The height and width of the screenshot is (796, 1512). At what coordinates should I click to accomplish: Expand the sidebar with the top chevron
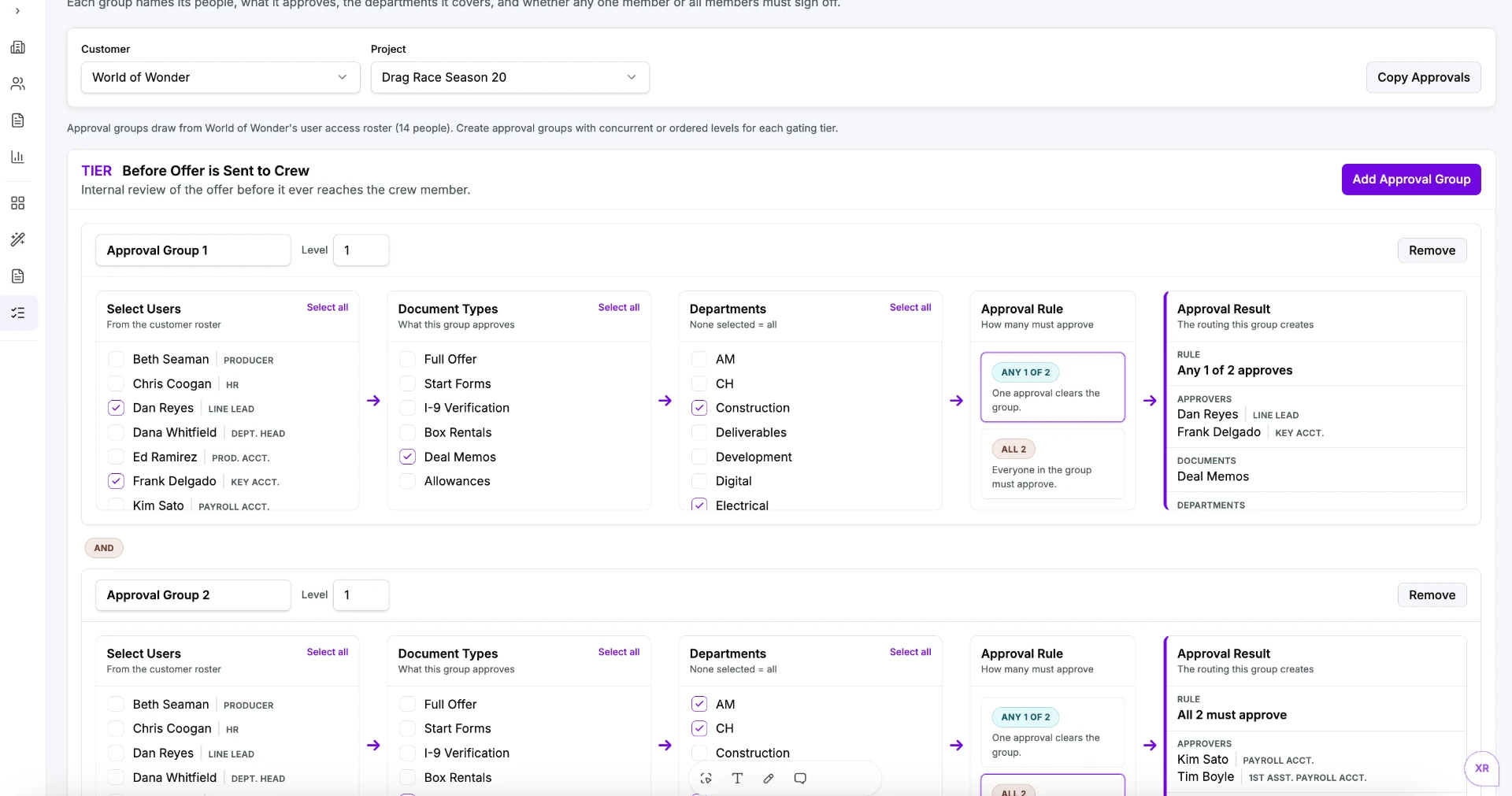[18, 11]
